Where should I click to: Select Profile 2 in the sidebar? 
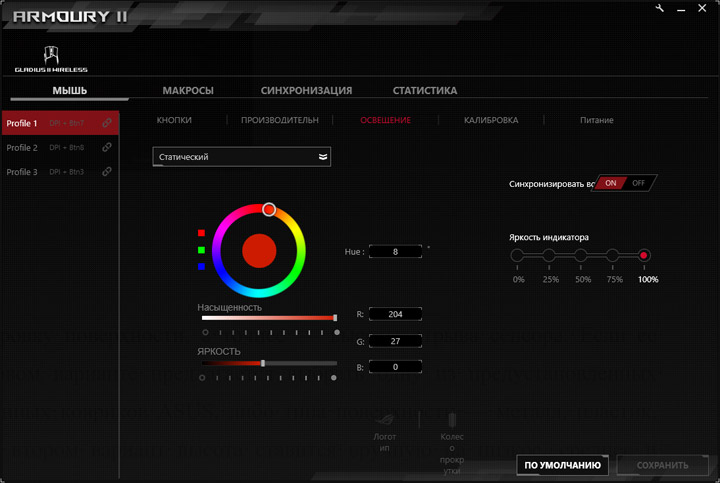tap(60, 147)
